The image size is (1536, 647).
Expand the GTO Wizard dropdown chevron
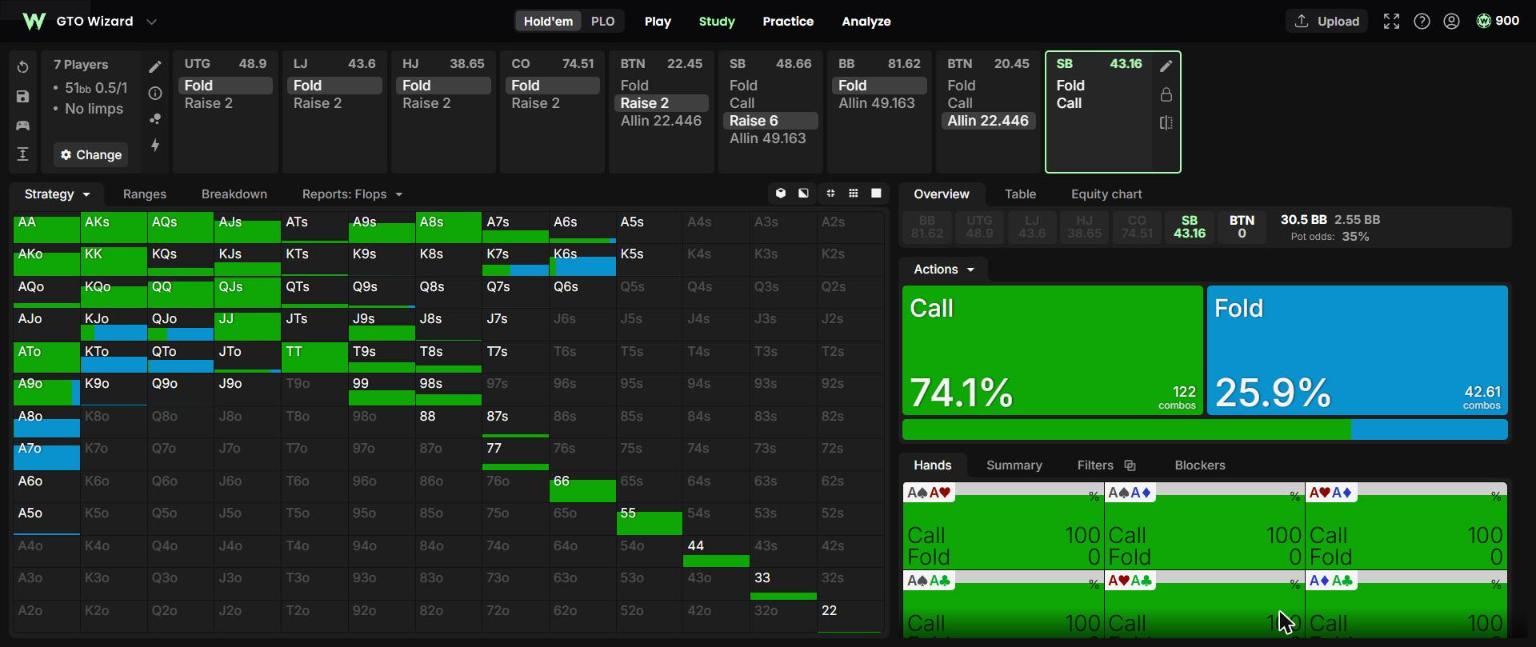point(152,21)
